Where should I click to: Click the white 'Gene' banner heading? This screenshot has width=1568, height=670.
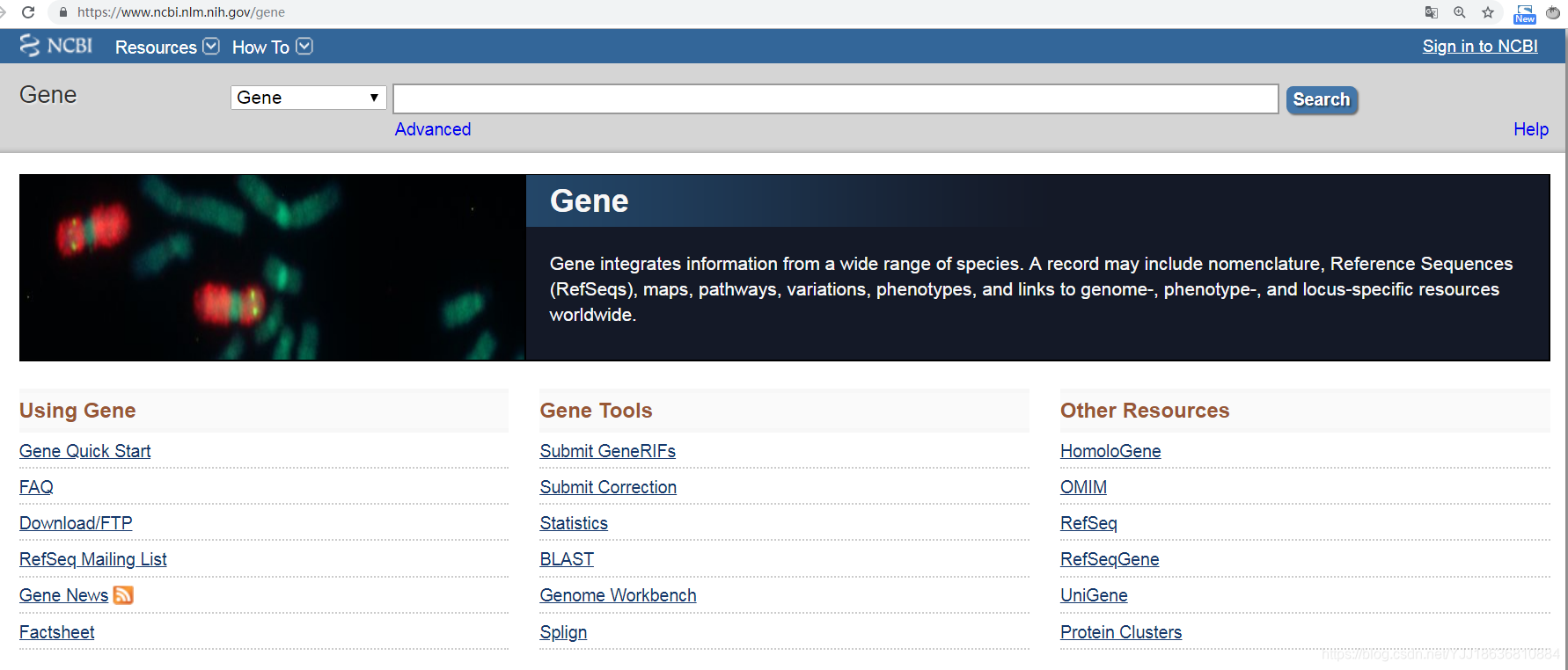[589, 201]
